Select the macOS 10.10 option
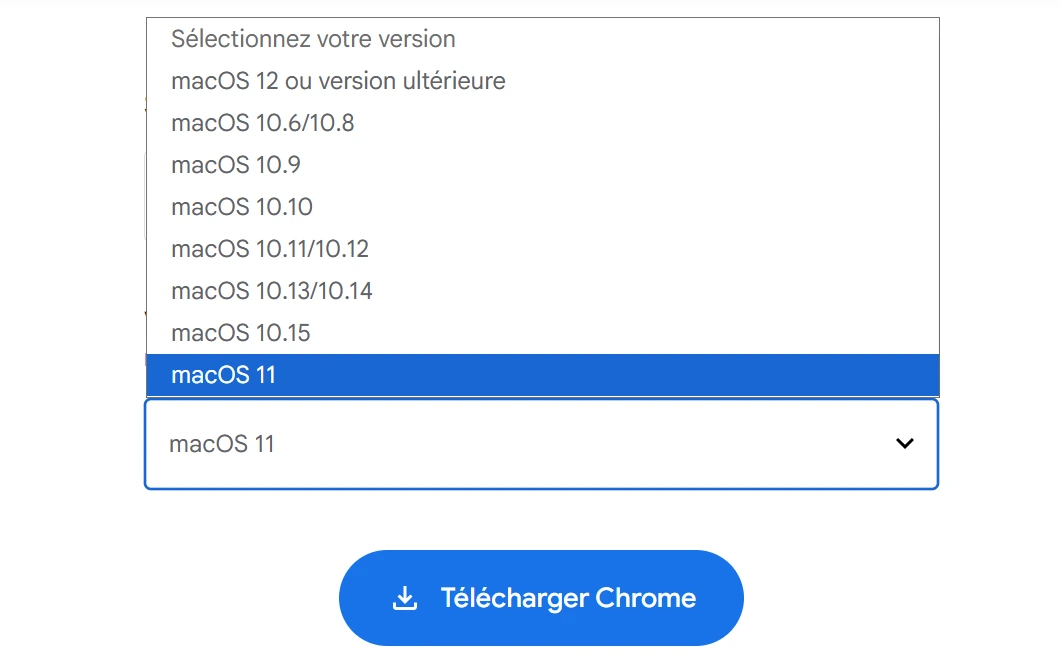Screen dimensions: 1061x656 pyautogui.click(x=242, y=207)
